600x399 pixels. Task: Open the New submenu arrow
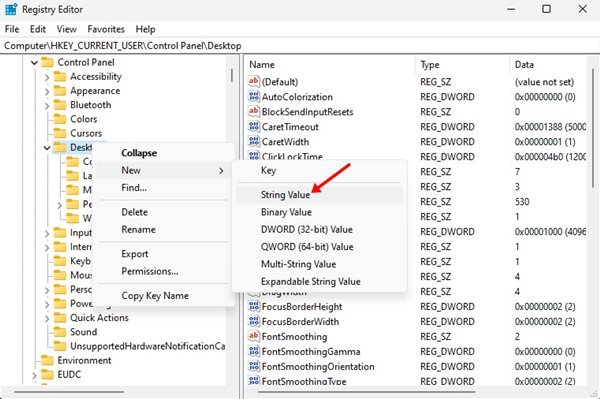coord(221,171)
